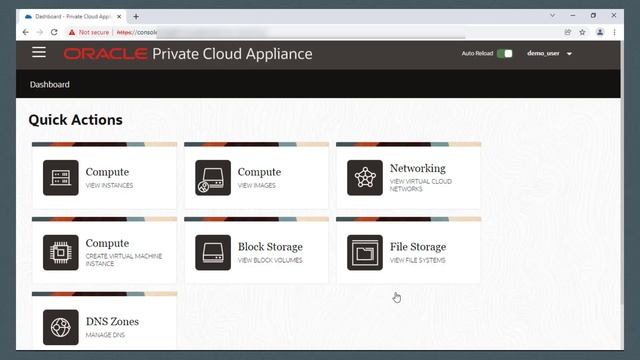Open the hamburger navigation menu

point(39,52)
